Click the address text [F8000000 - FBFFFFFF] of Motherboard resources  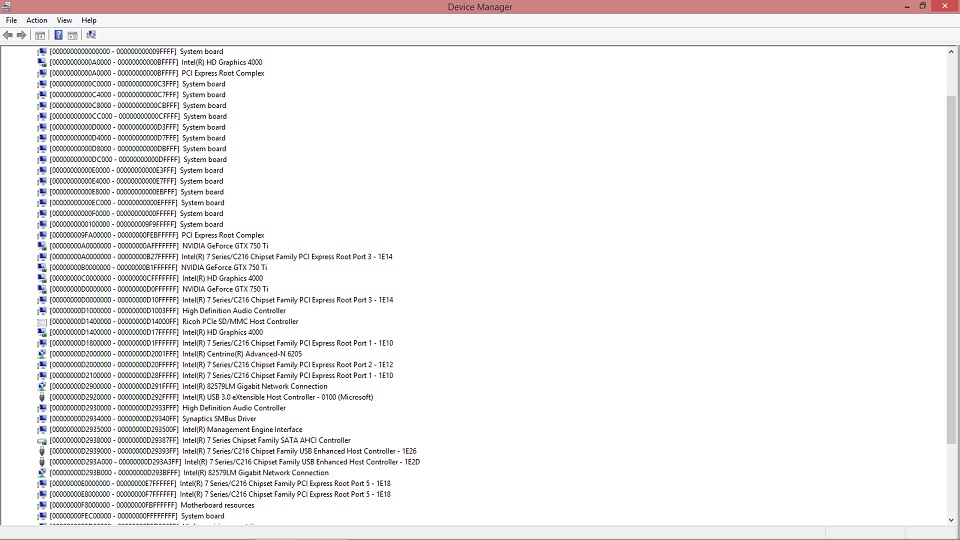tap(113, 505)
